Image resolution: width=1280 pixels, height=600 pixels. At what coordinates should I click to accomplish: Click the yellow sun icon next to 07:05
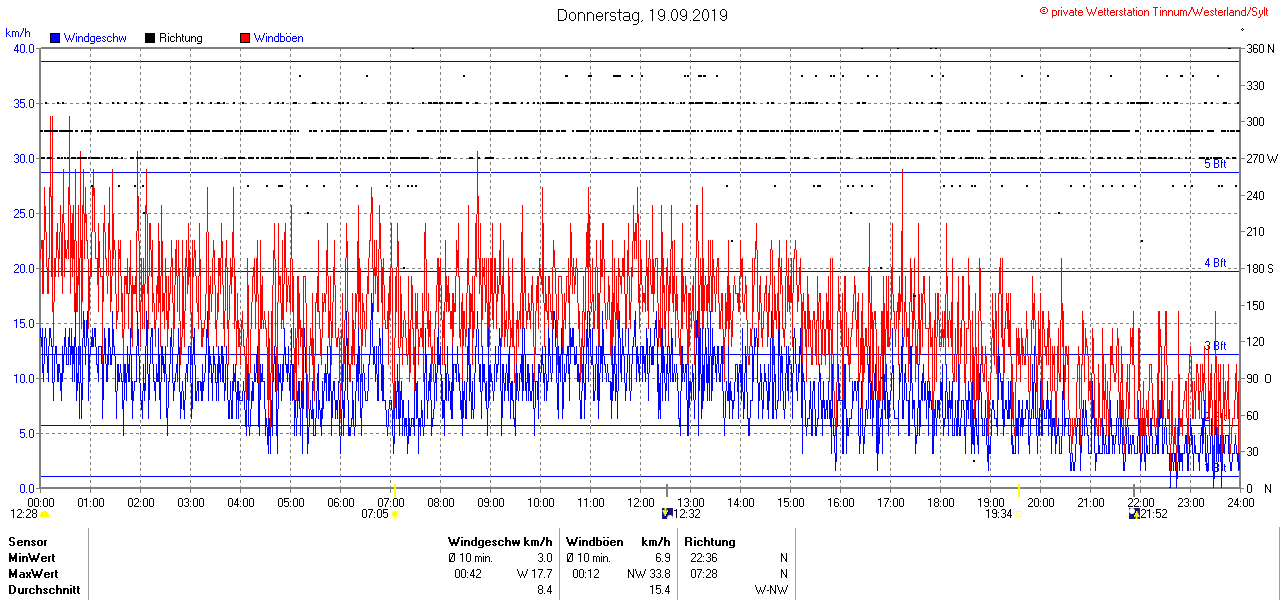395,514
